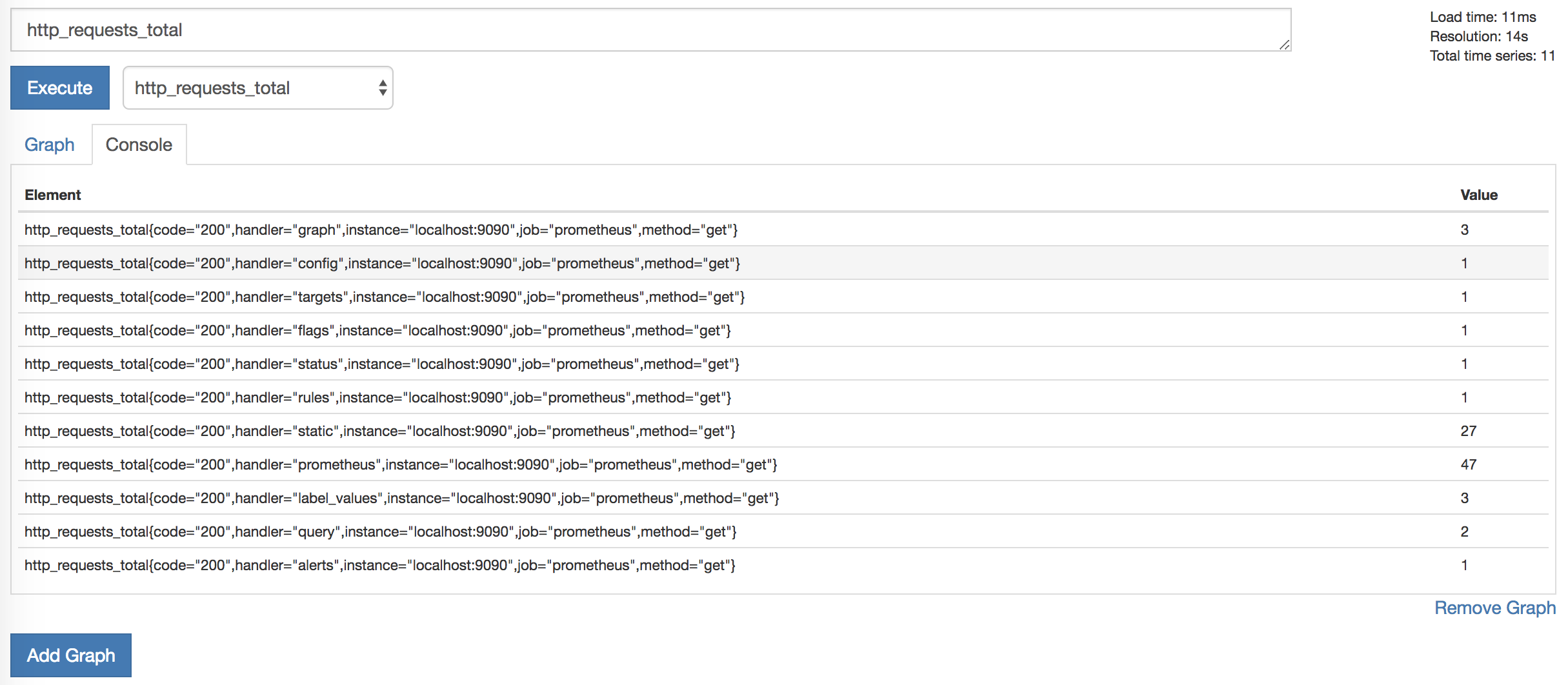1568x685 pixels.
Task: Click the Remove Graph link
Action: point(1494,608)
